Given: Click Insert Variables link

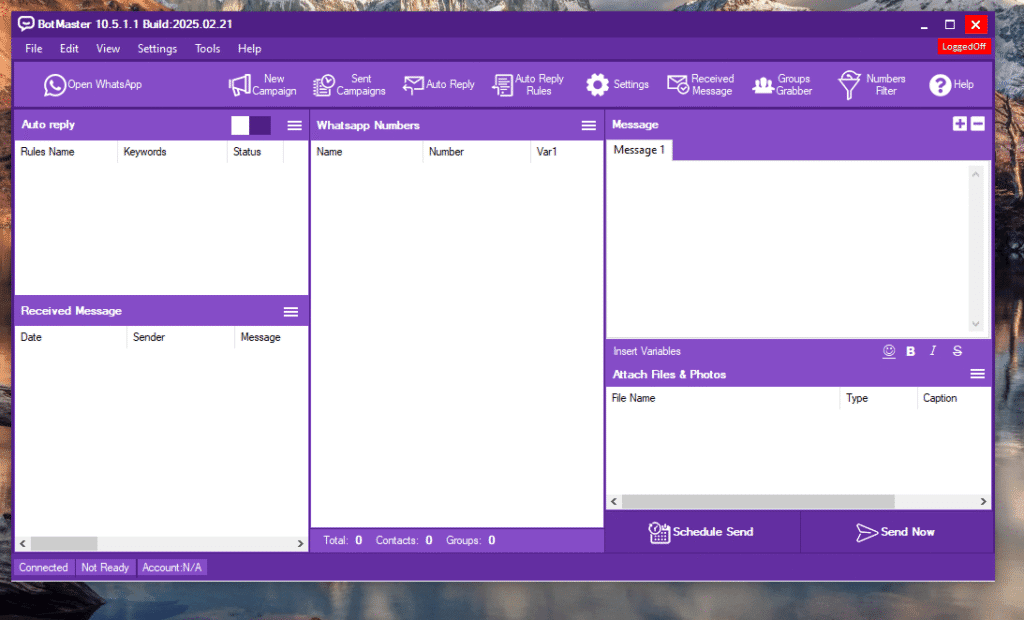Looking at the screenshot, I should coord(647,351).
